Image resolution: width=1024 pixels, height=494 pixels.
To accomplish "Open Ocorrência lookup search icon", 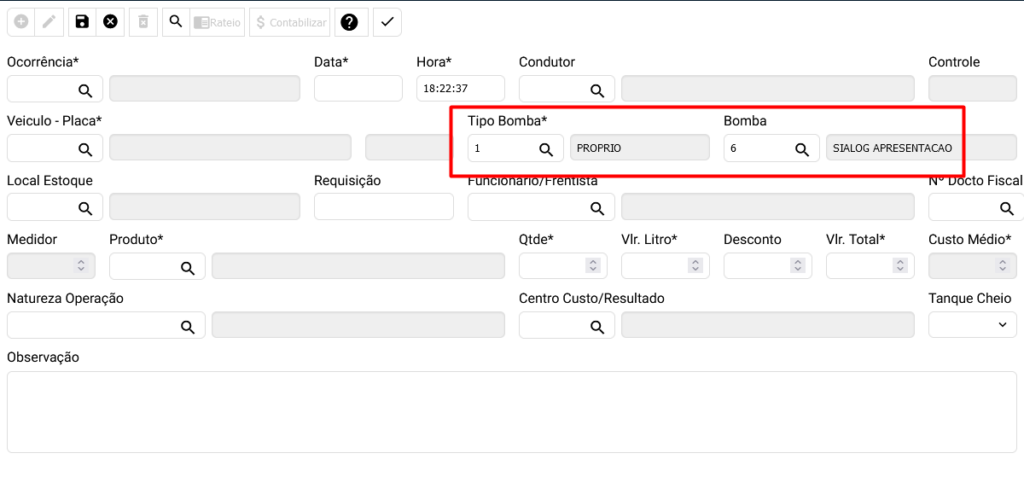I will 86,90.
